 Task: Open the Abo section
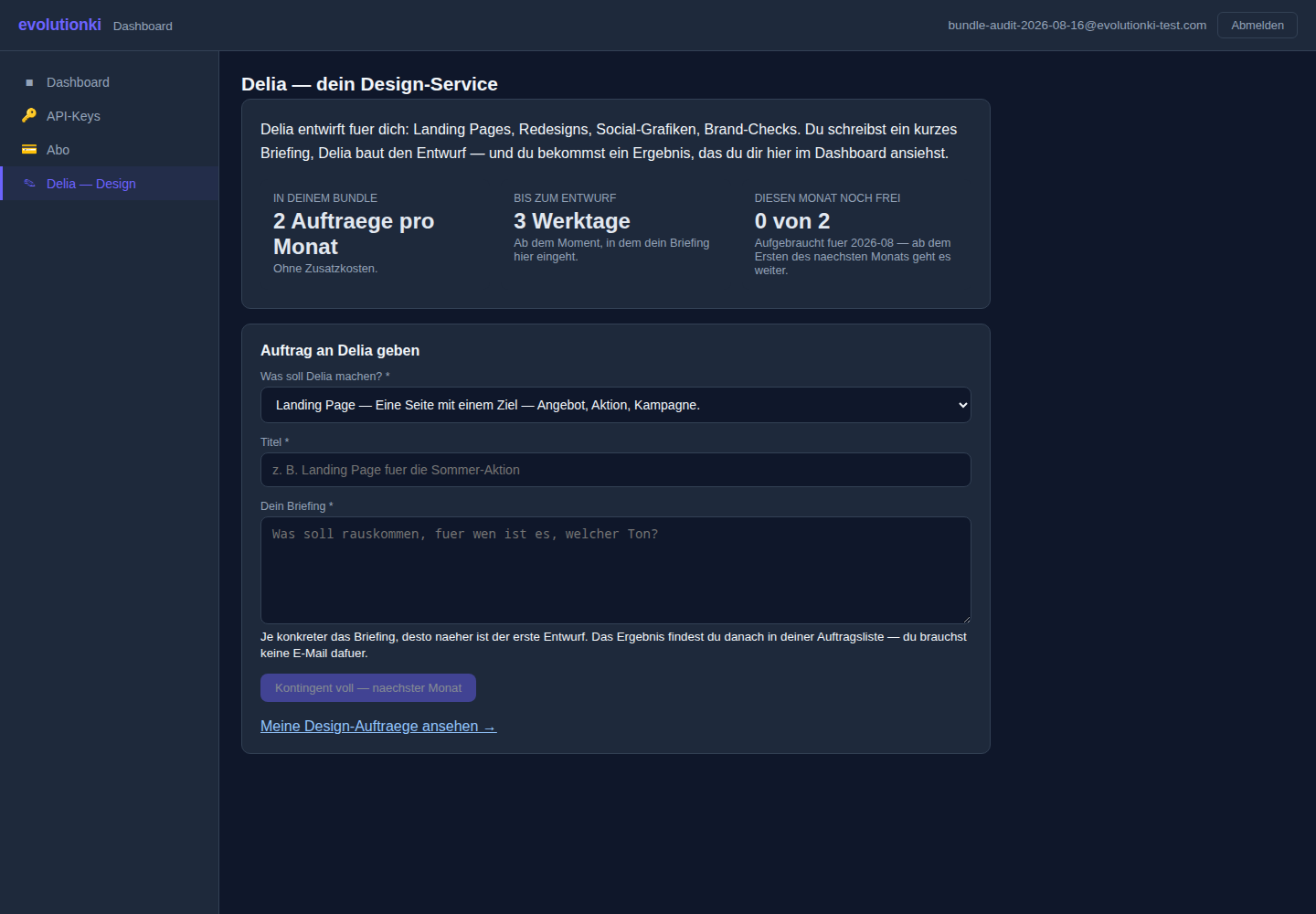click(110, 150)
